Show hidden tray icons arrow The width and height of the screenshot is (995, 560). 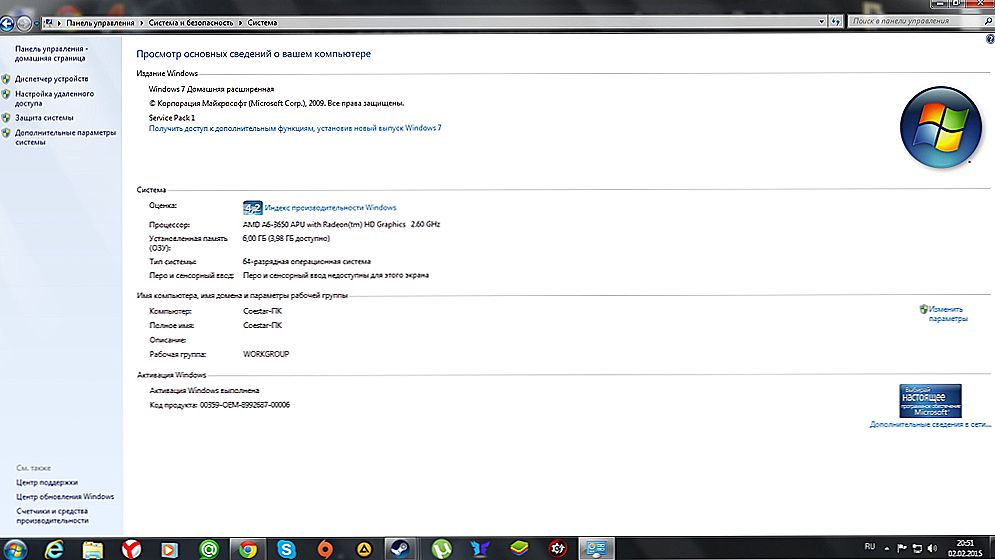(x=886, y=549)
